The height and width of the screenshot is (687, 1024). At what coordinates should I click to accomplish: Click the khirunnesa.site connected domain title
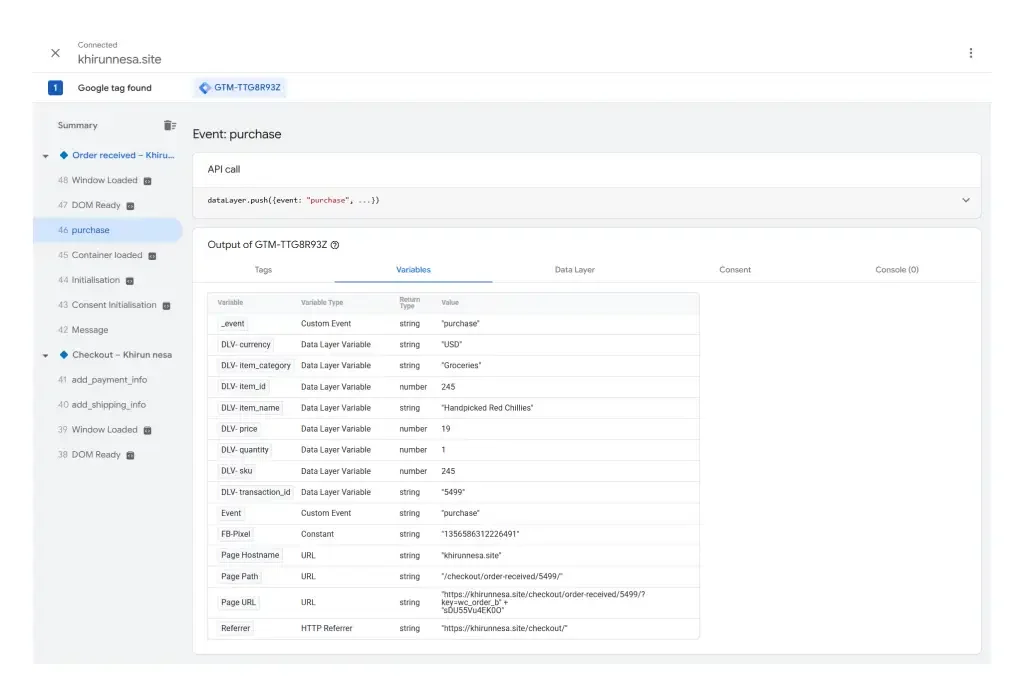120,59
